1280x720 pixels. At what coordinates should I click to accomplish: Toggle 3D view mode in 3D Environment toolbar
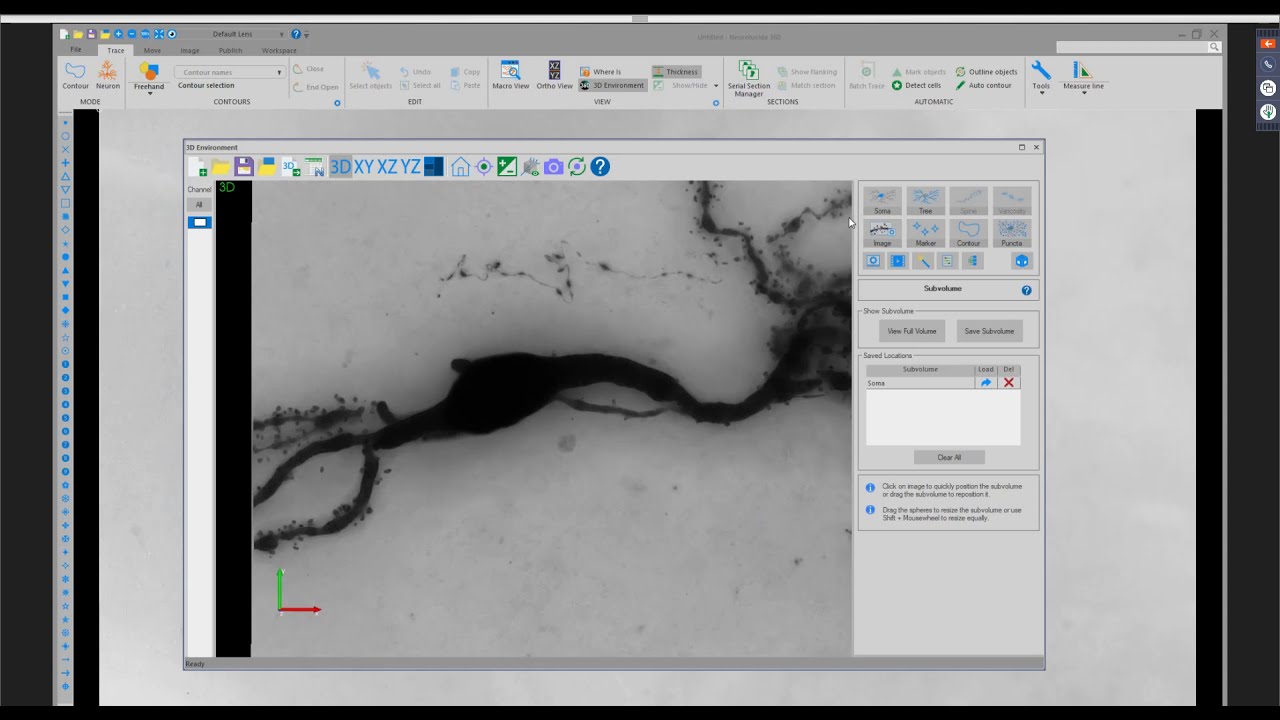340,167
